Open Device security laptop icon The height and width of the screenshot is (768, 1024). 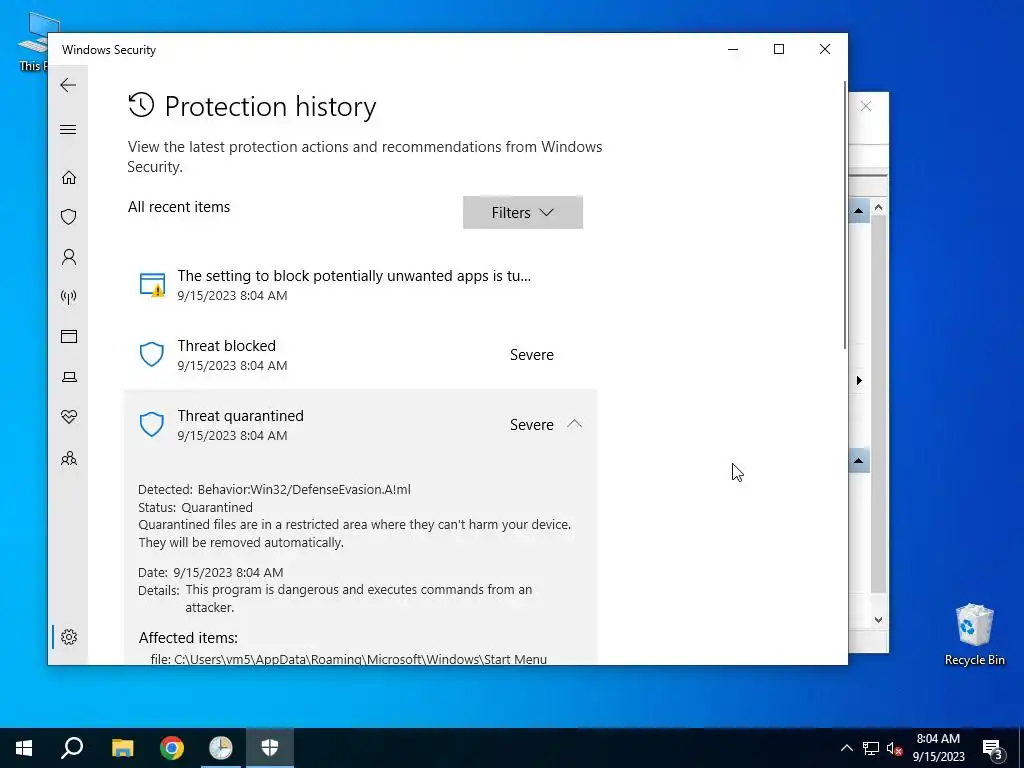(69, 377)
